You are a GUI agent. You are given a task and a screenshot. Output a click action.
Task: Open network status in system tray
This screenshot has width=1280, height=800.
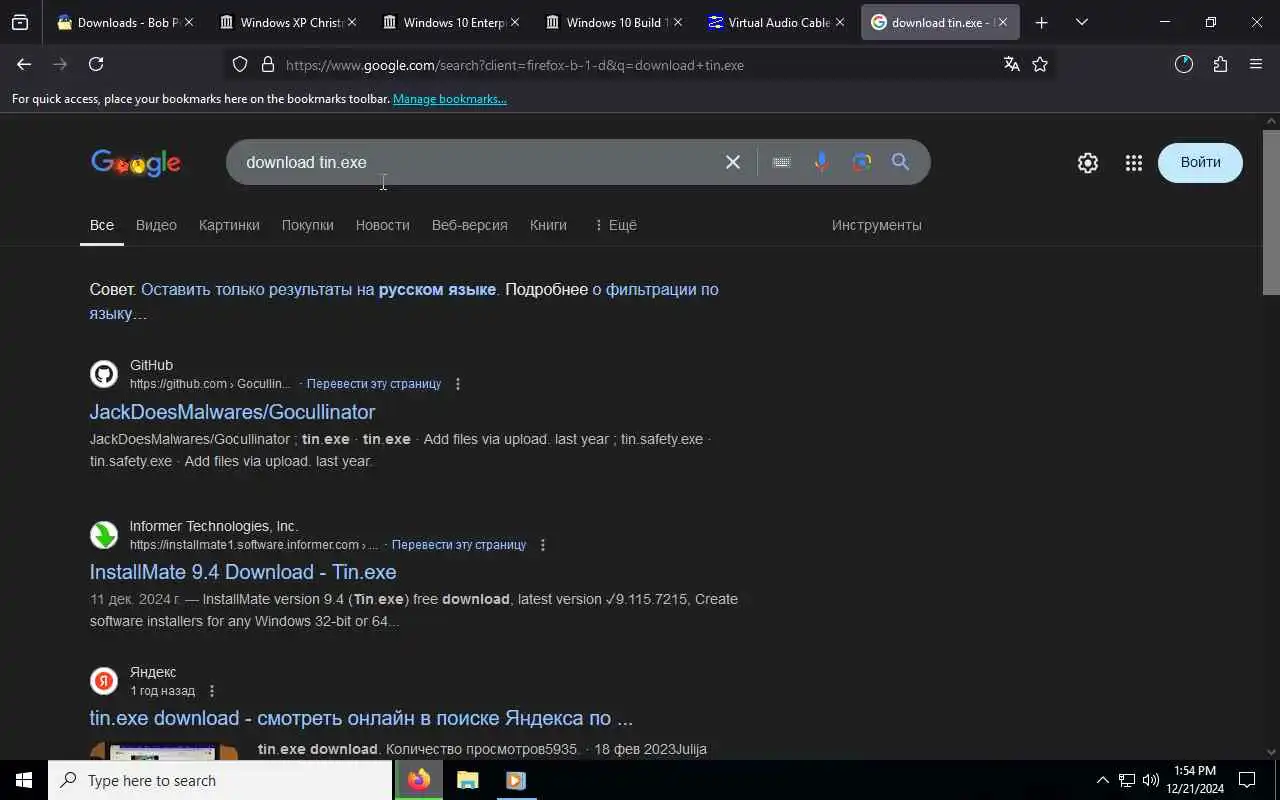click(x=1127, y=780)
